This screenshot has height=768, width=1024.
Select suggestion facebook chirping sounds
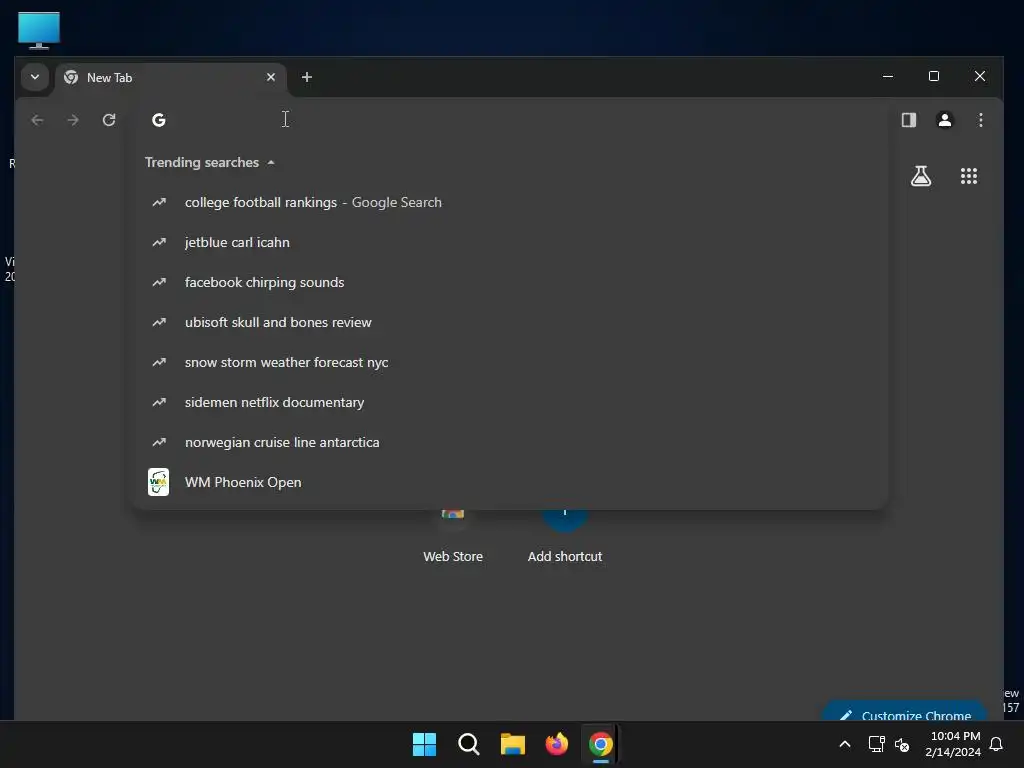[510, 282]
